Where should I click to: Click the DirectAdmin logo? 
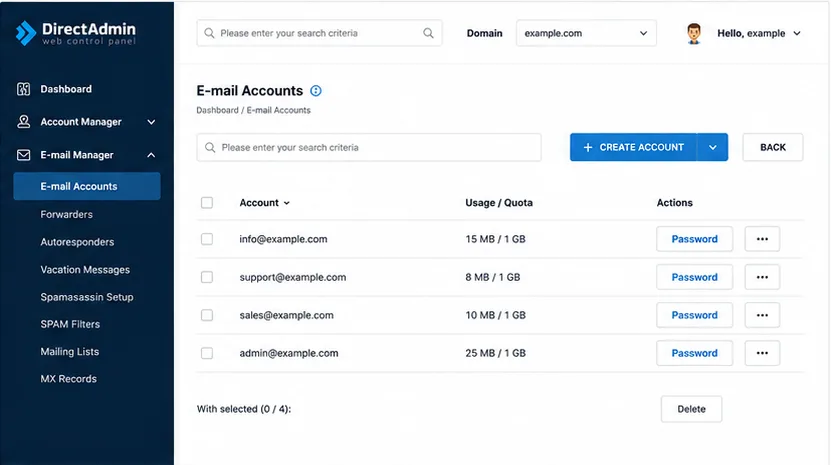coord(75,33)
